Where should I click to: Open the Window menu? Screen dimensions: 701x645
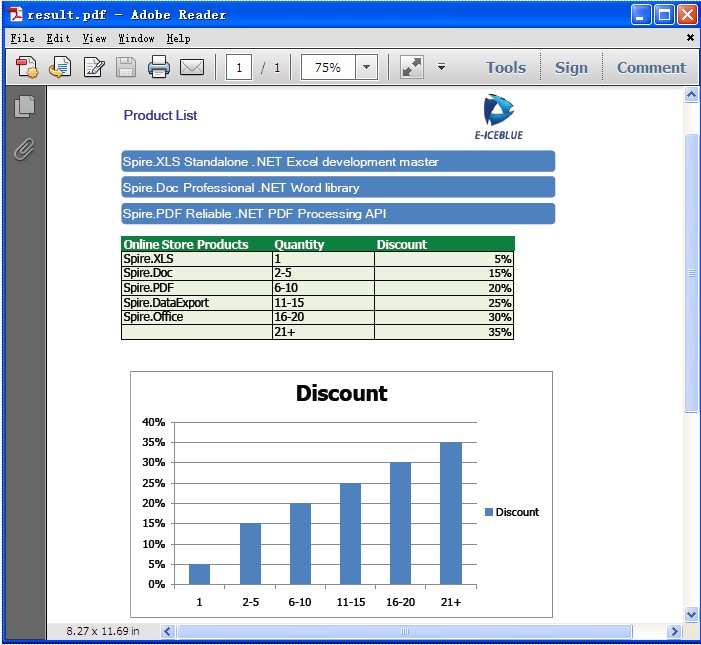click(x=136, y=38)
